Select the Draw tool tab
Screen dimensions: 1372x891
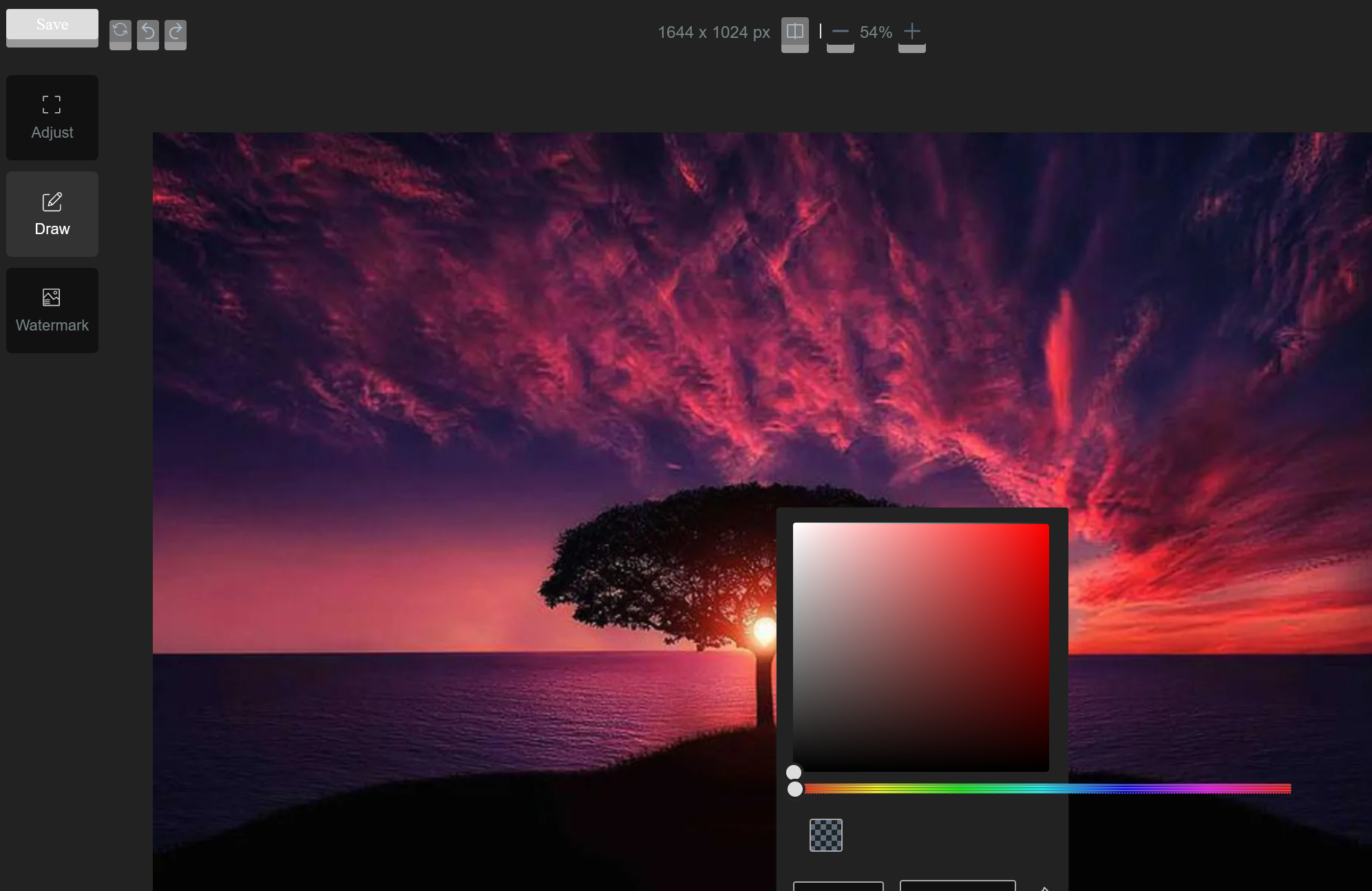pos(52,214)
